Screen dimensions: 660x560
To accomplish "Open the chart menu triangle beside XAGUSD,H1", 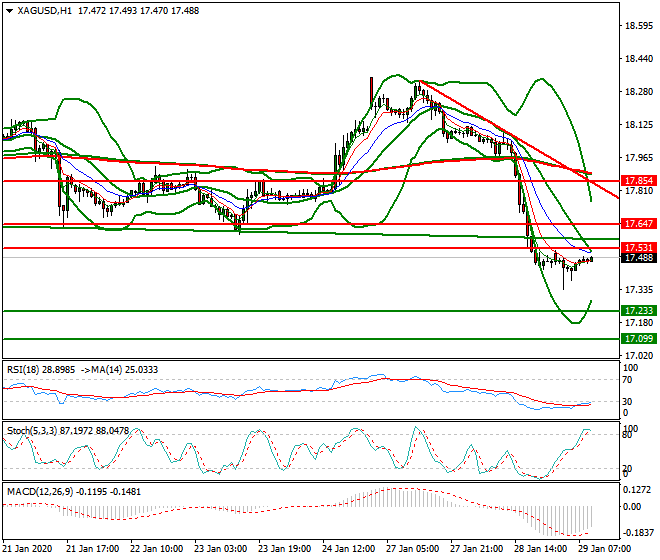I will tap(10, 11).
